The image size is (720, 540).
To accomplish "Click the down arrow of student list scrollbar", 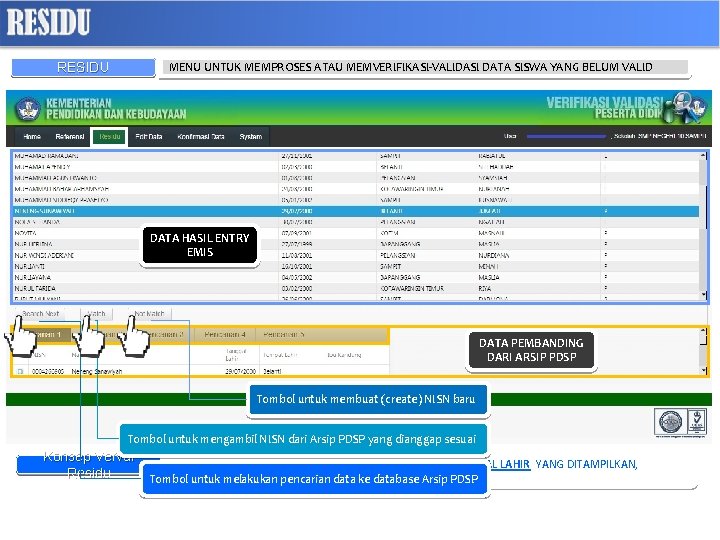I will tap(703, 294).
